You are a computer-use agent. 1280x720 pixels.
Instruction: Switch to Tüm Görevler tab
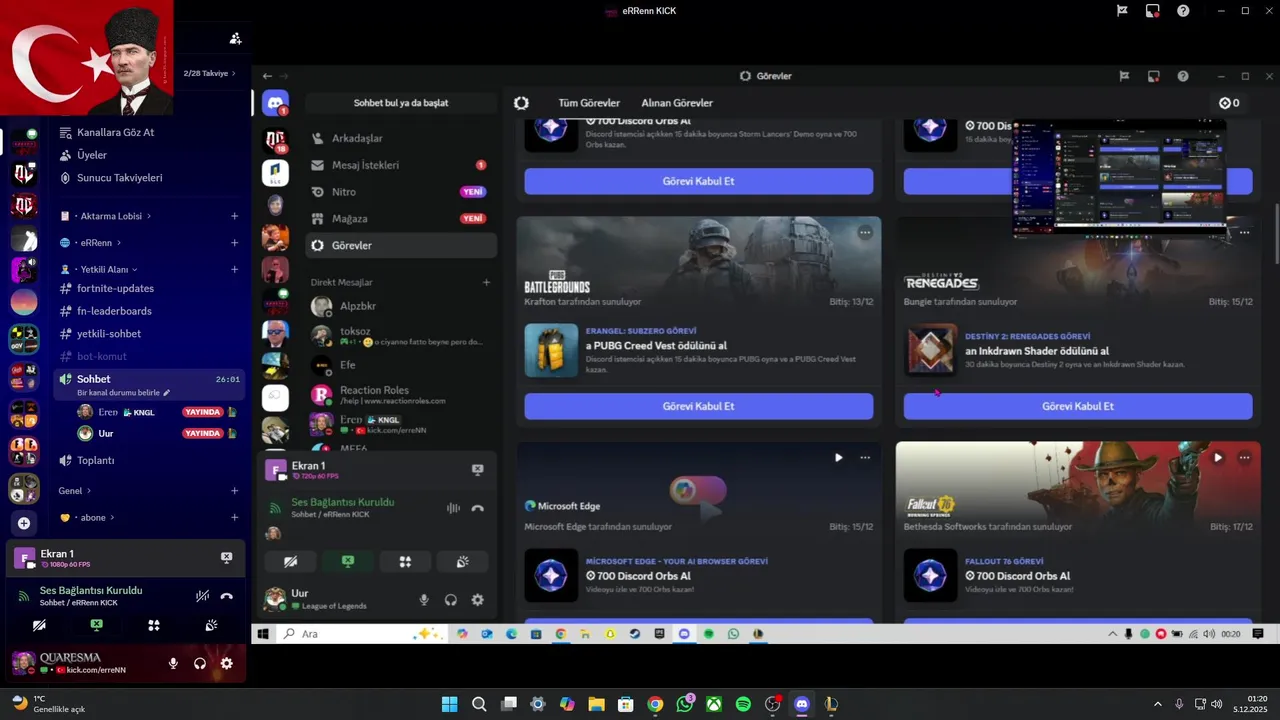pos(589,103)
